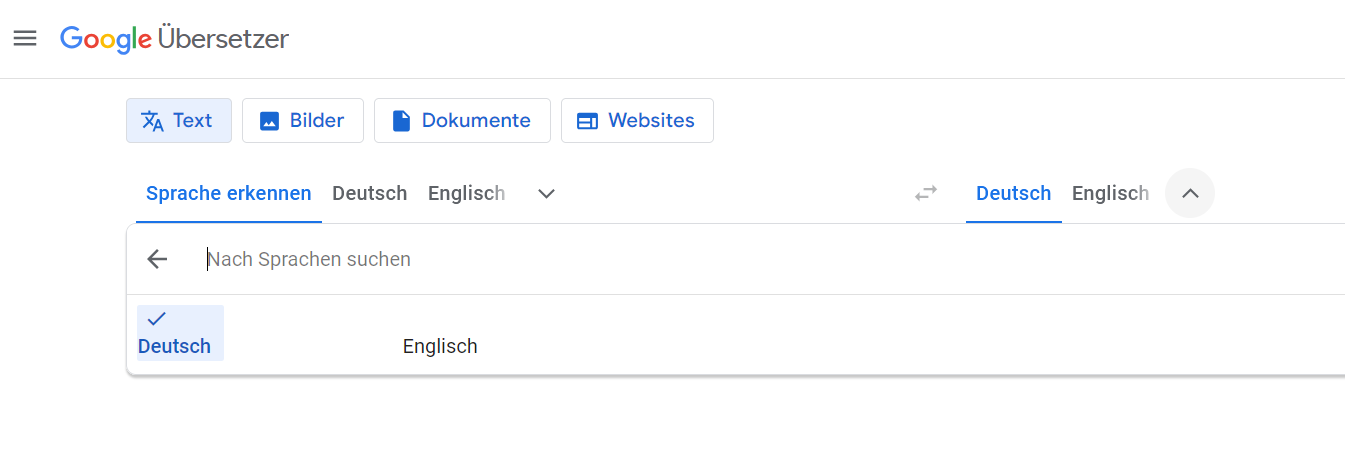Click the Übersetzer title link
The width and height of the screenshot is (1345, 451).
pos(223,39)
